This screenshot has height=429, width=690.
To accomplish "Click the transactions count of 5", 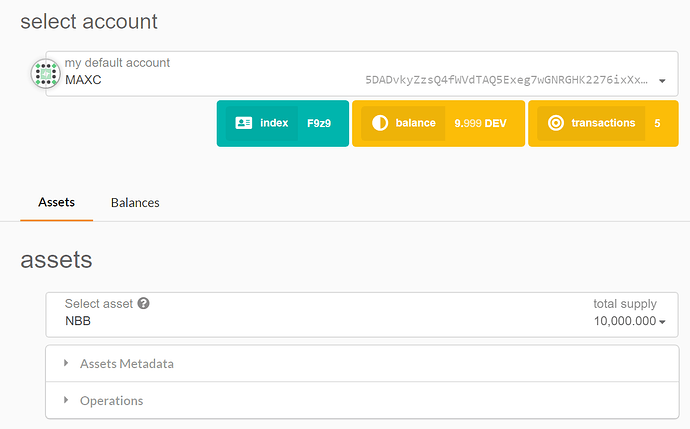I will point(657,123).
